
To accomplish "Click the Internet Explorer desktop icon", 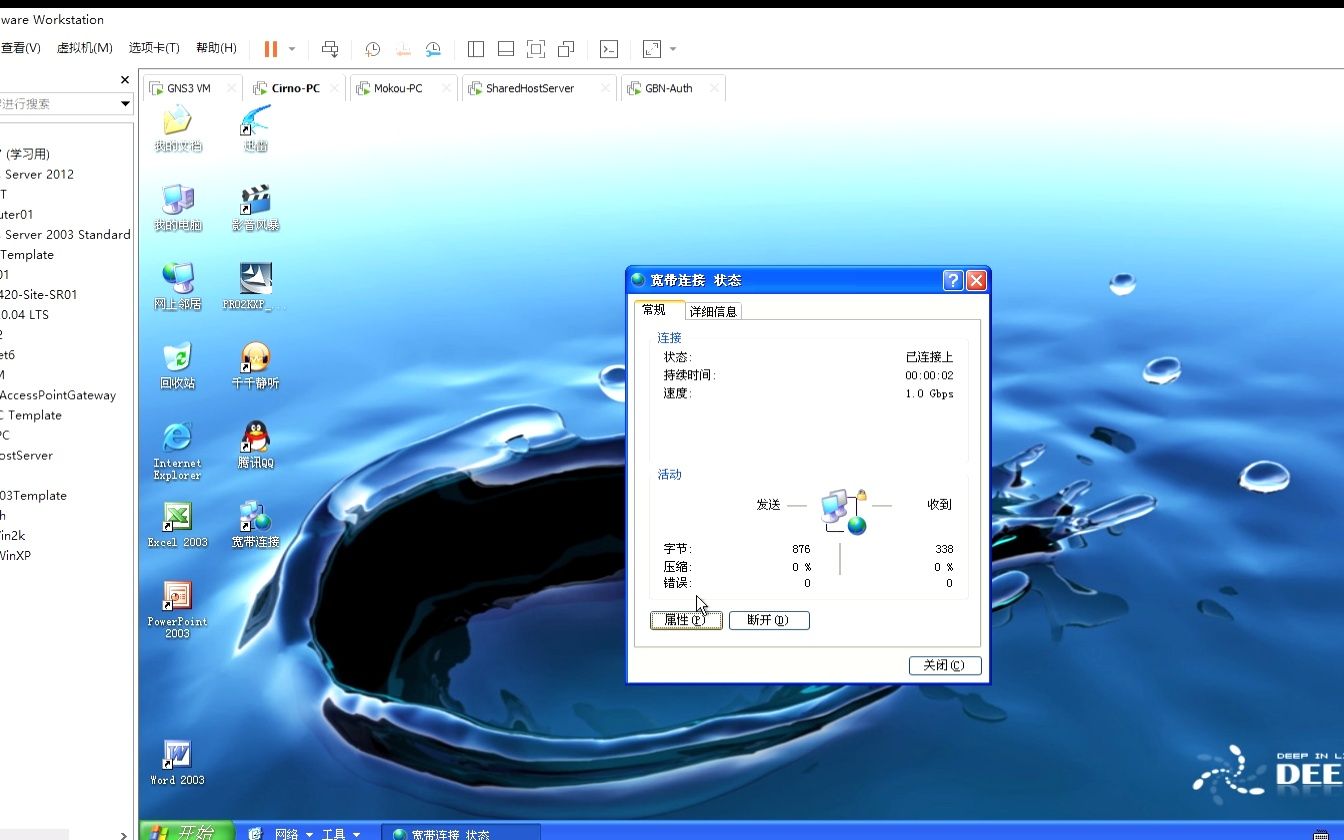I will point(177,451).
